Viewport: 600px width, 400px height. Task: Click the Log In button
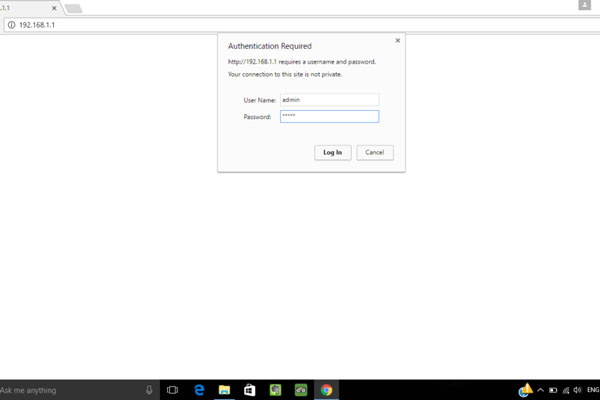pyautogui.click(x=333, y=152)
